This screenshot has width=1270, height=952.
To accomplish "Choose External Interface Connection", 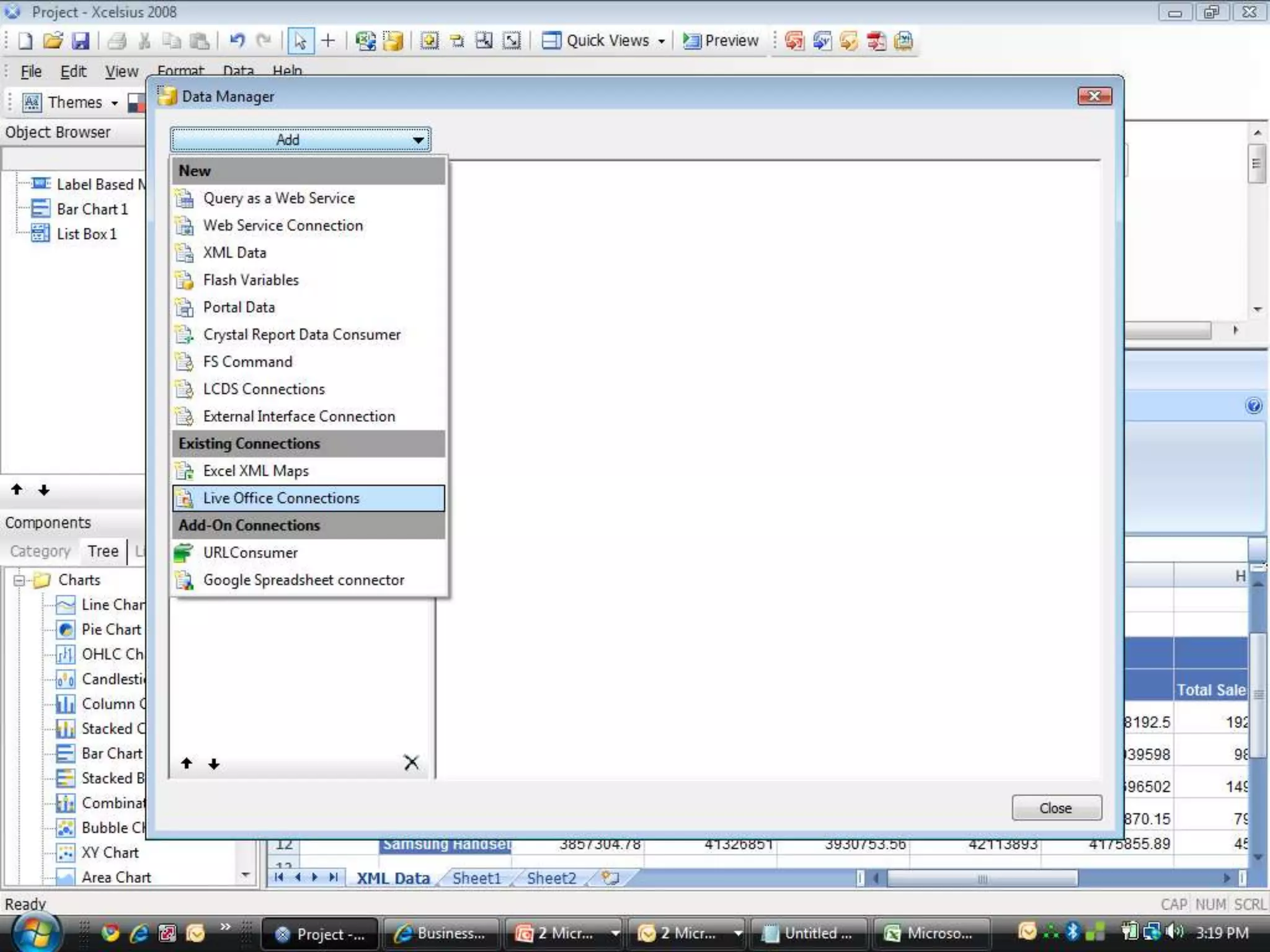I will [309, 416].
